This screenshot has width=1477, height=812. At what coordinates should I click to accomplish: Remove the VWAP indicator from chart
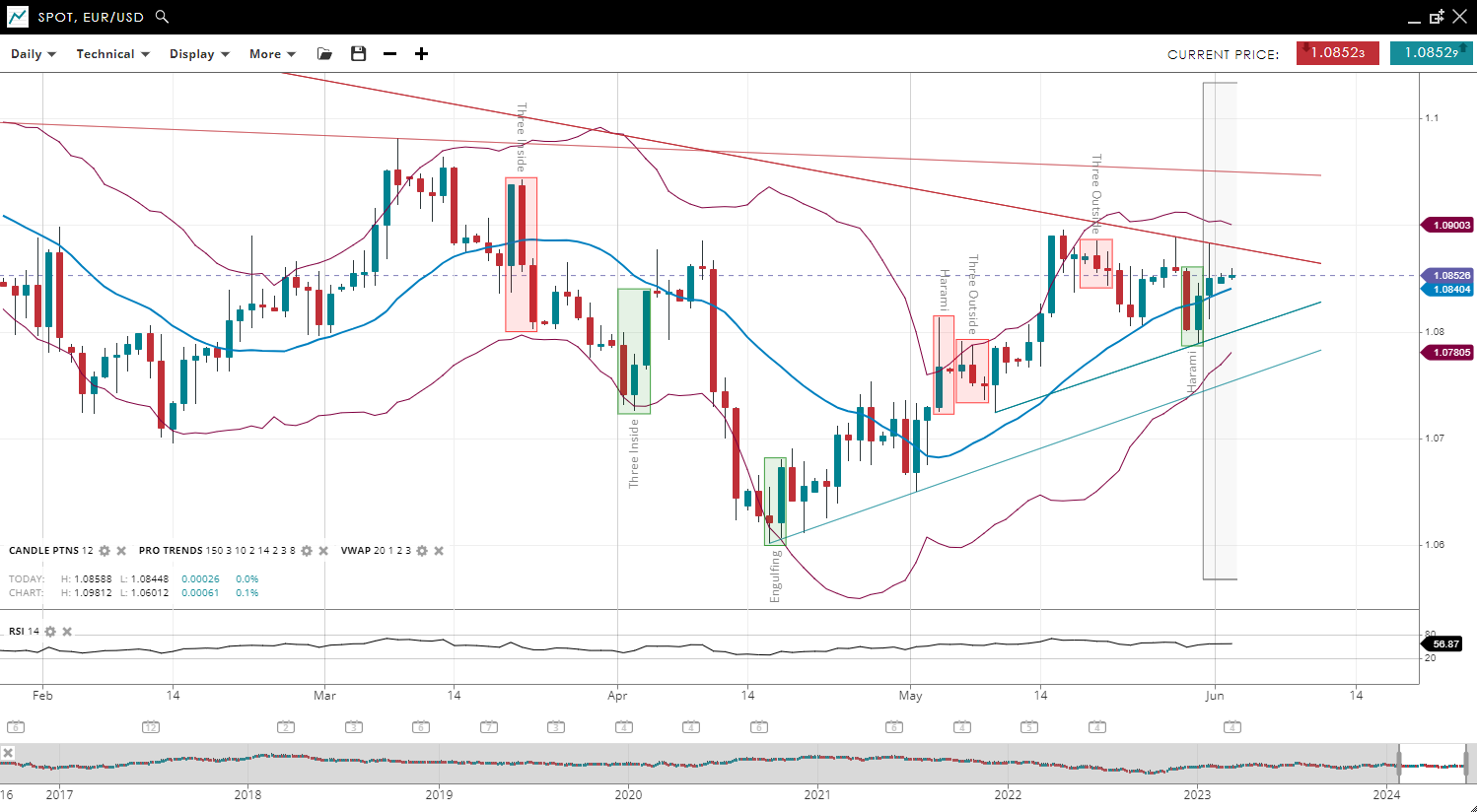(x=439, y=551)
